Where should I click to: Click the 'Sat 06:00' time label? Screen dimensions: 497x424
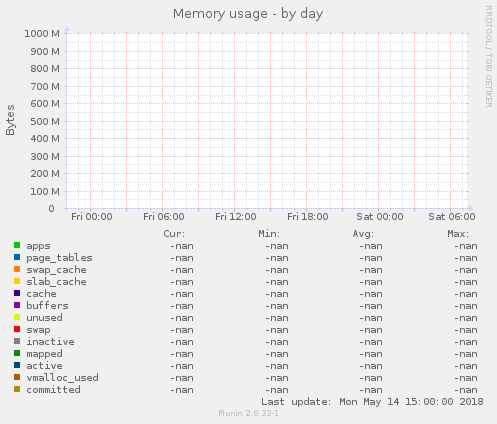pos(452,217)
